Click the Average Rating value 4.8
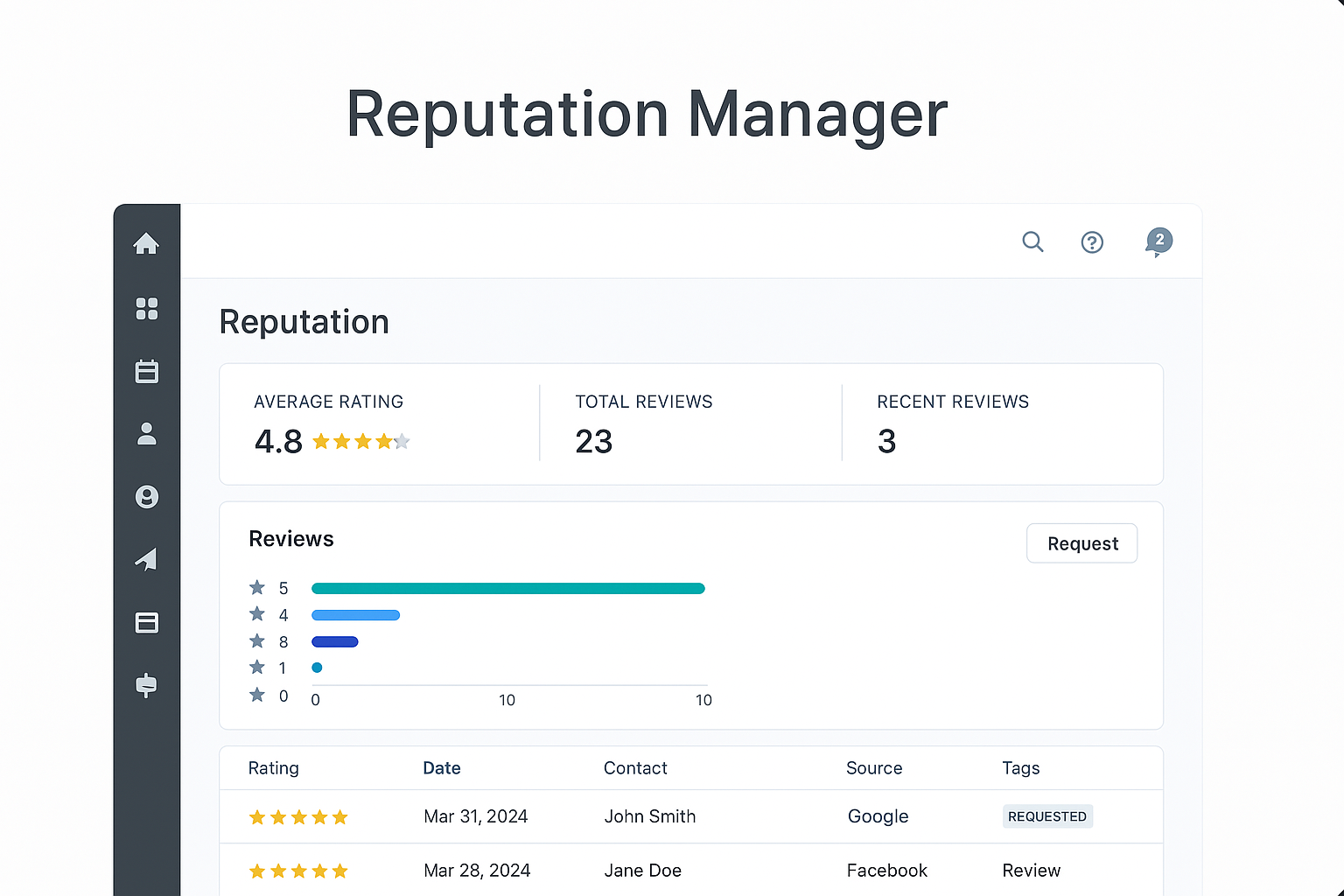The width and height of the screenshot is (1344, 896). 278,442
